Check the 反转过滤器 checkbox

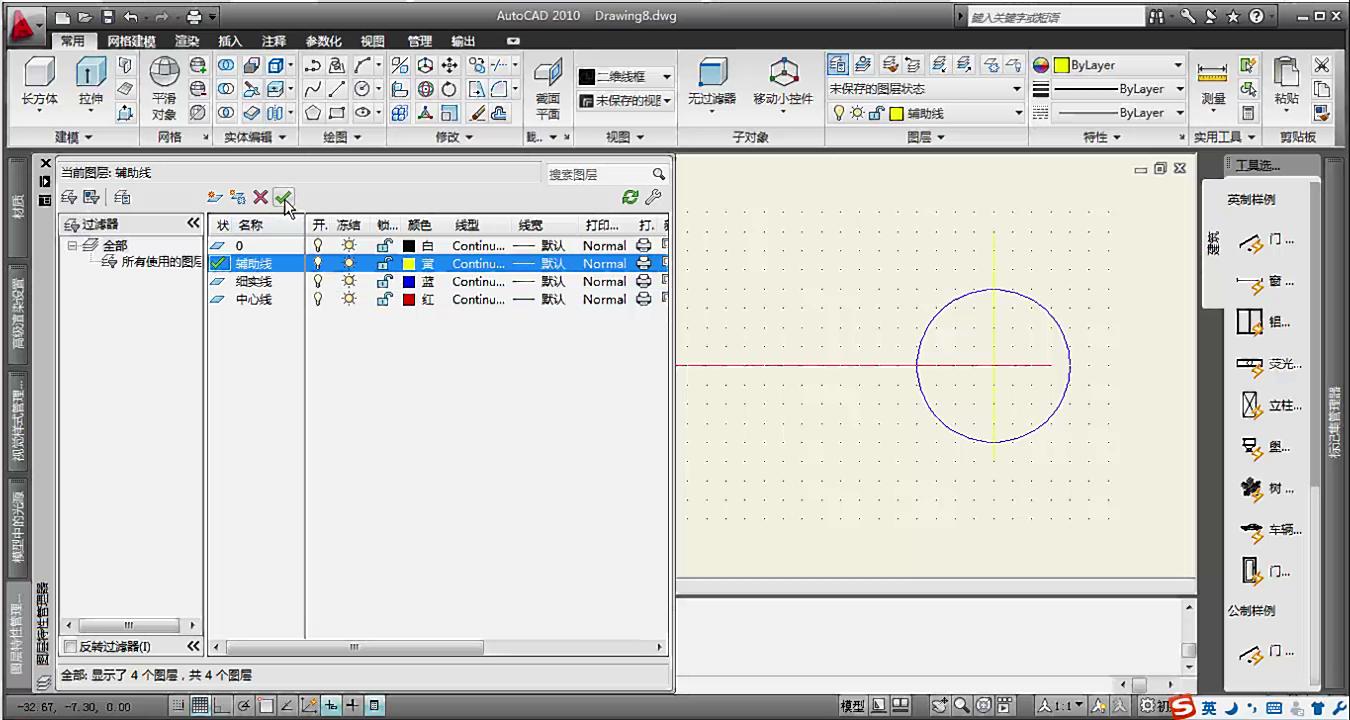coord(70,647)
